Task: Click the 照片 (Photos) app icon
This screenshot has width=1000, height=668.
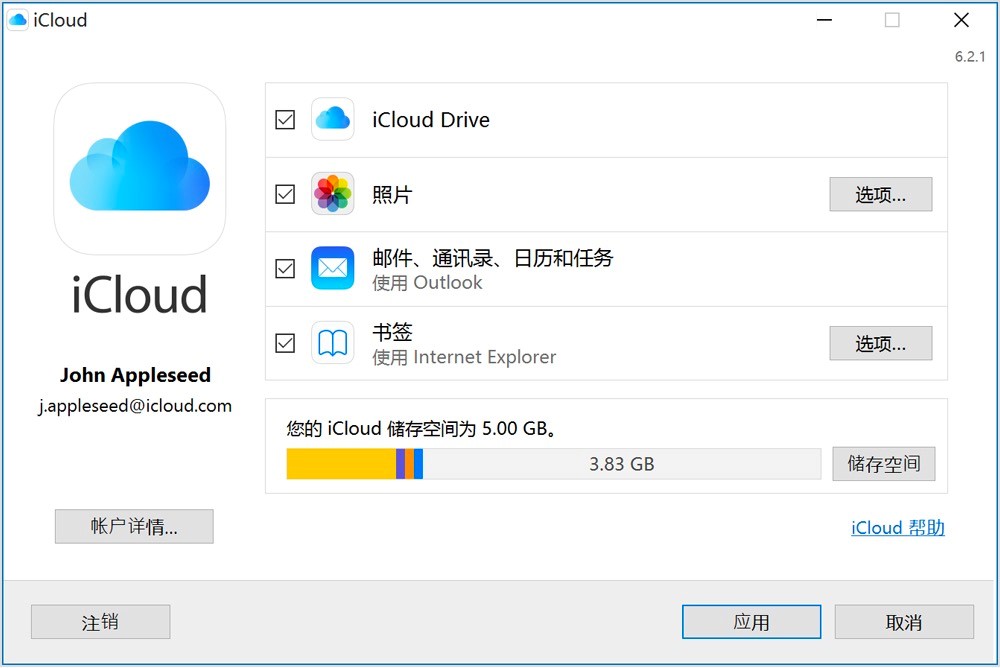Action: pos(332,194)
